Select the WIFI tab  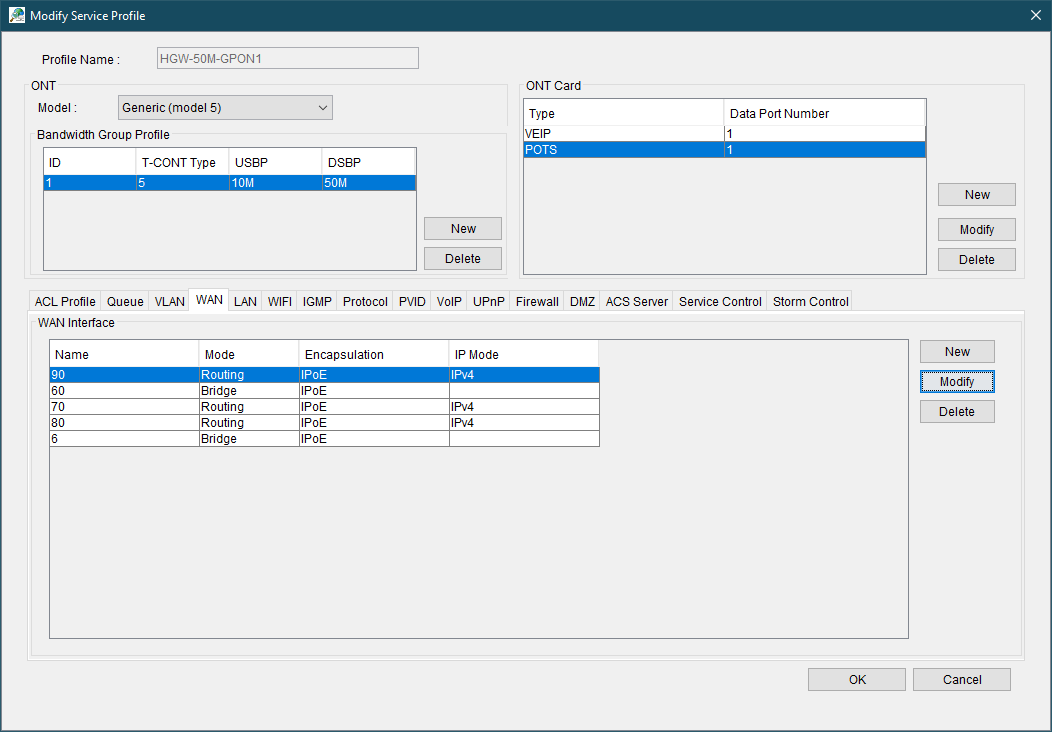pos(279,301)
